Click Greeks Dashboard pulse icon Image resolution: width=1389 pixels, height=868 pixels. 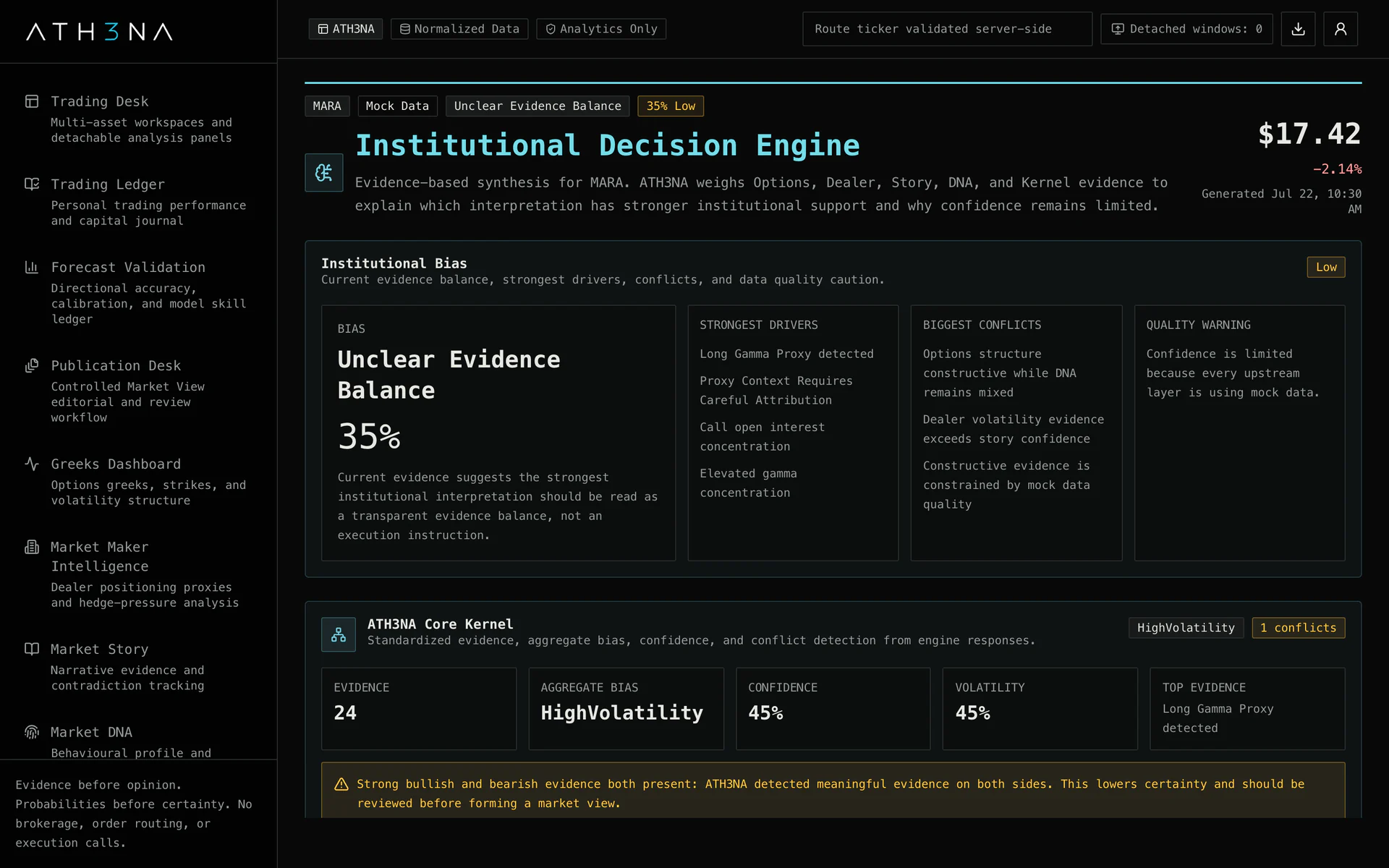[x=32, y=464]
